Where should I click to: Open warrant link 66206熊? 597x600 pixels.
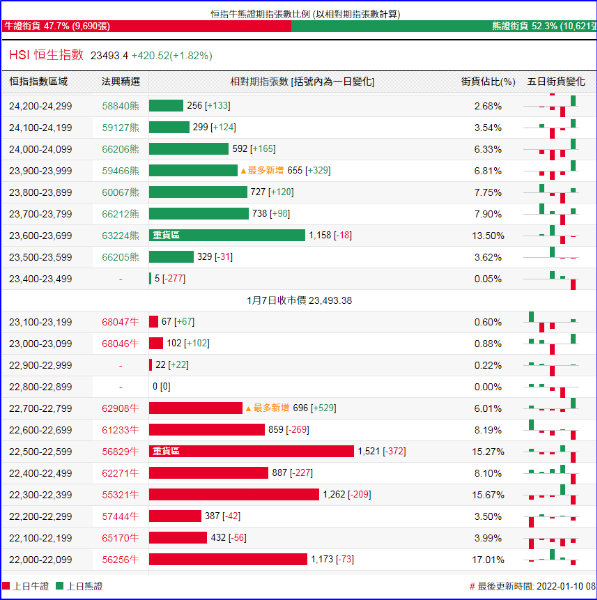pyautogui.click(x=120, y=149)
